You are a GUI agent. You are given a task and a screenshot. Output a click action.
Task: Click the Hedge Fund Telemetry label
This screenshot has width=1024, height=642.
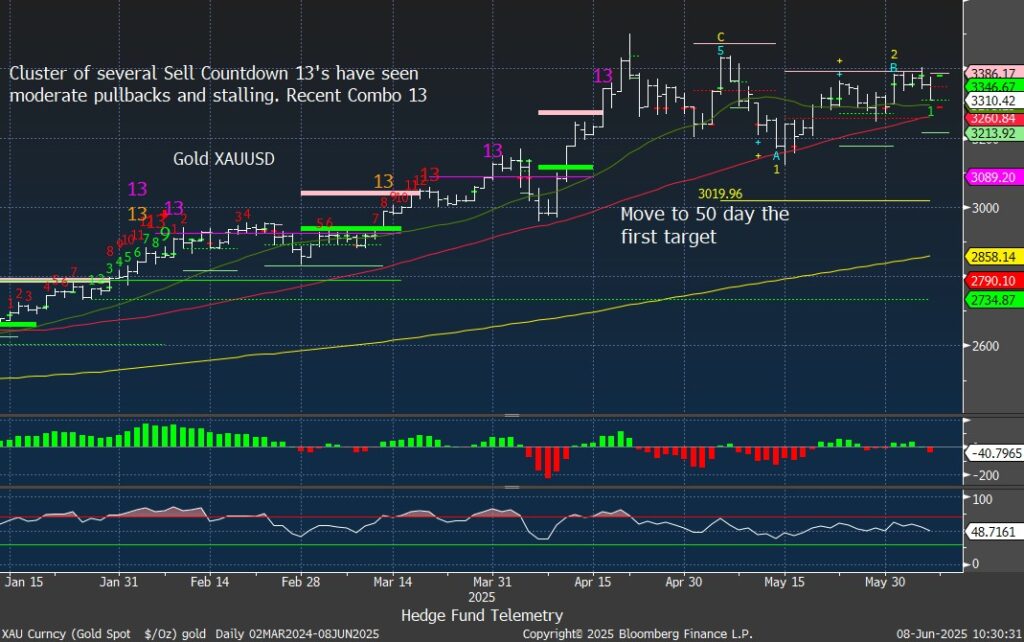[482, 615]
